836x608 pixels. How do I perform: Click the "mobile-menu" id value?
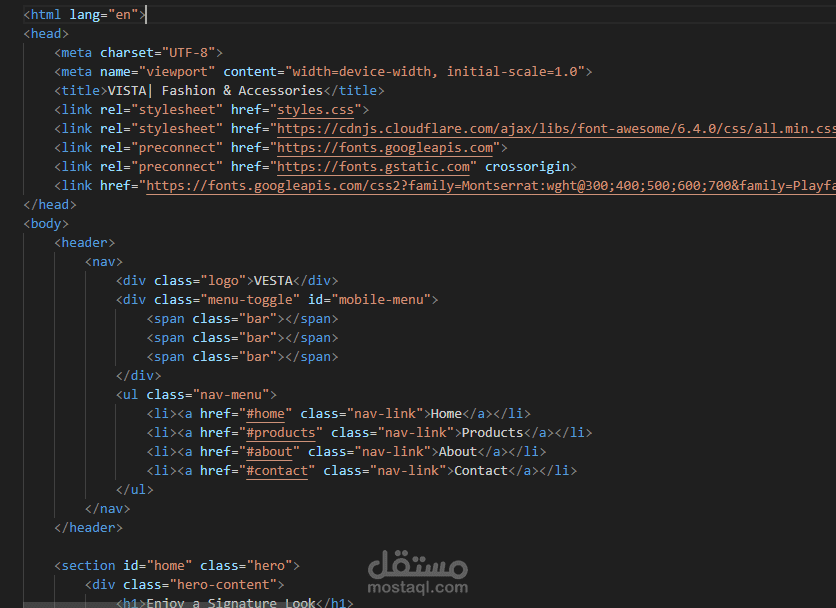coord(381,300)
